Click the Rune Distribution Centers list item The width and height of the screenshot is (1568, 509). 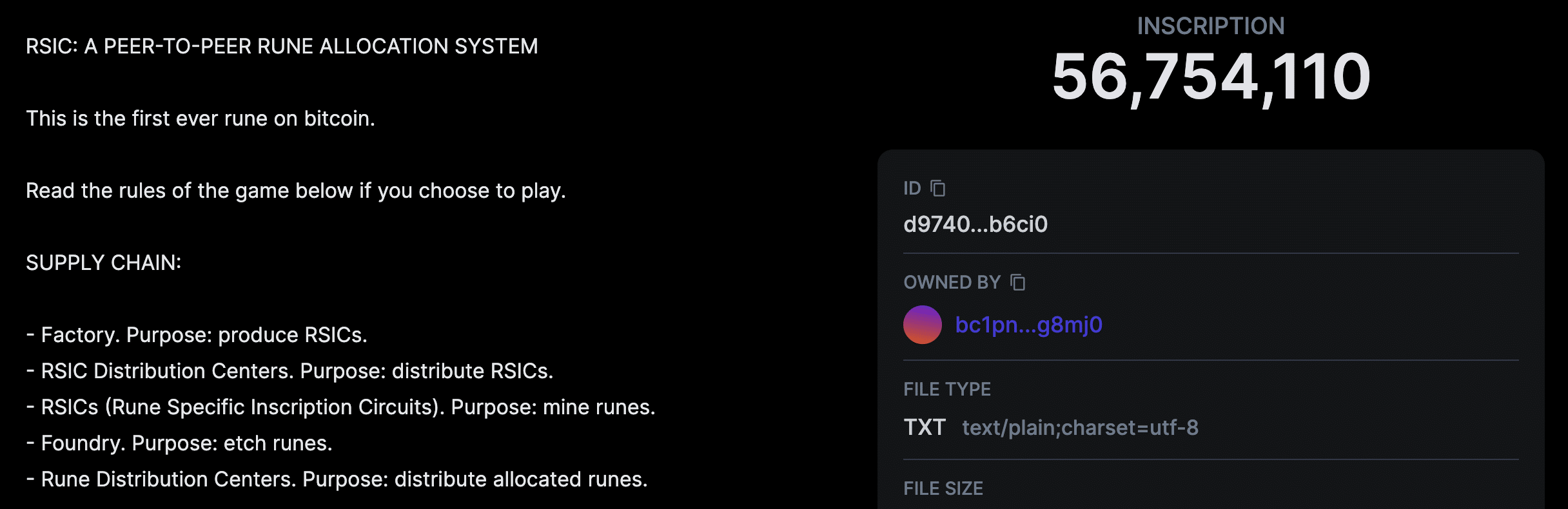pyautogui.click(x=337, y=479)
